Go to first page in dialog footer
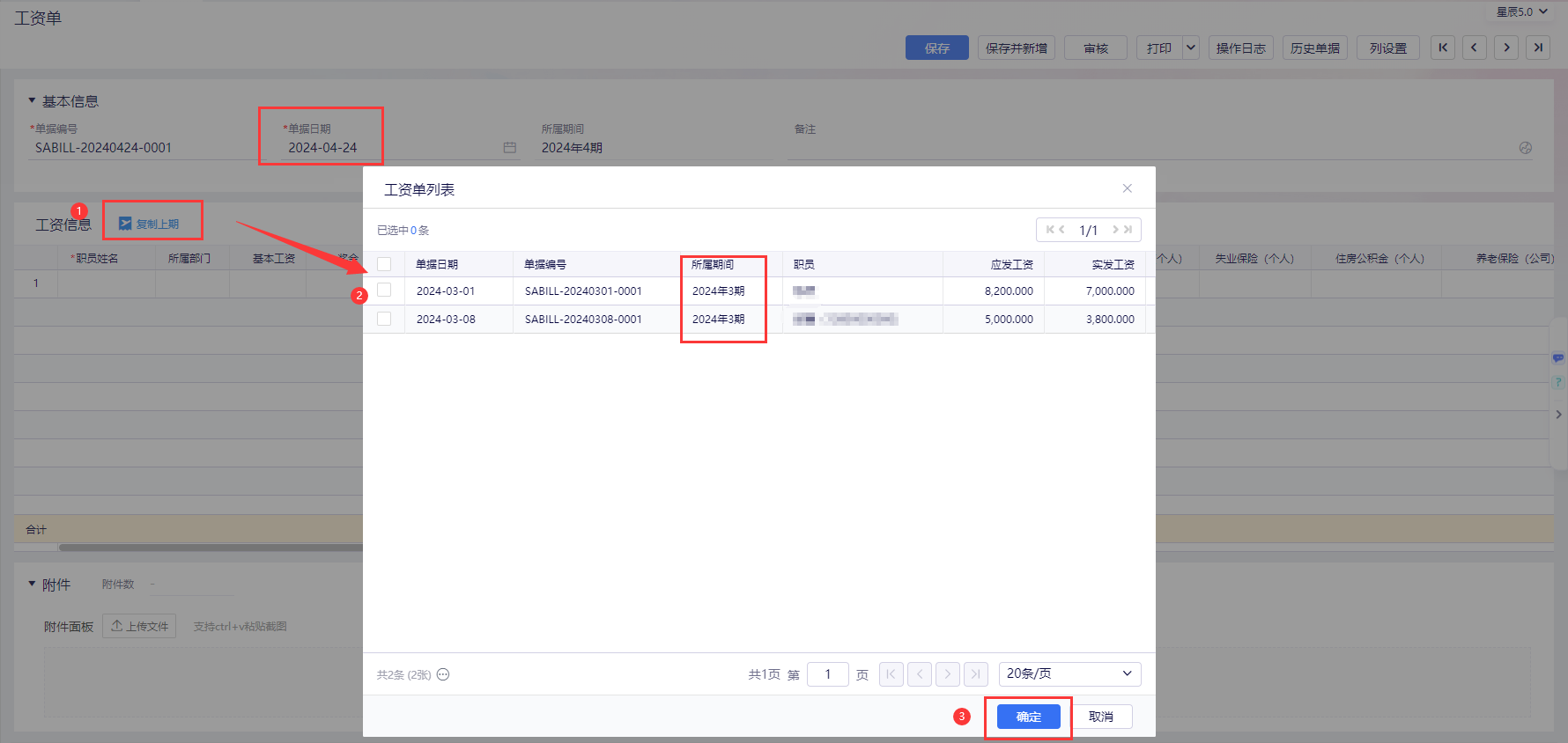 [x=891, y=674]
